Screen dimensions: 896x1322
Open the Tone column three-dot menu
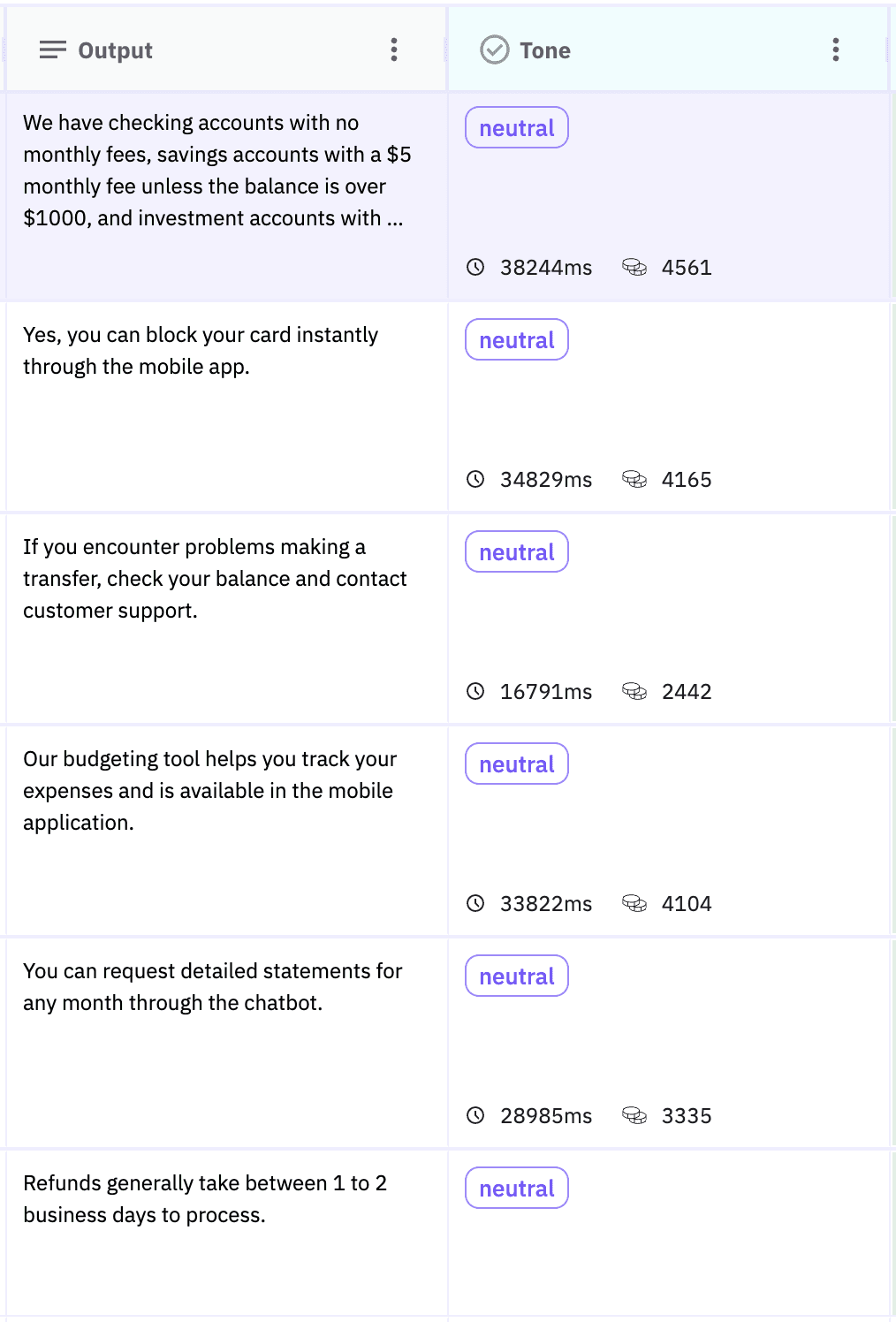pyautogui.click(x=835, y=49)
